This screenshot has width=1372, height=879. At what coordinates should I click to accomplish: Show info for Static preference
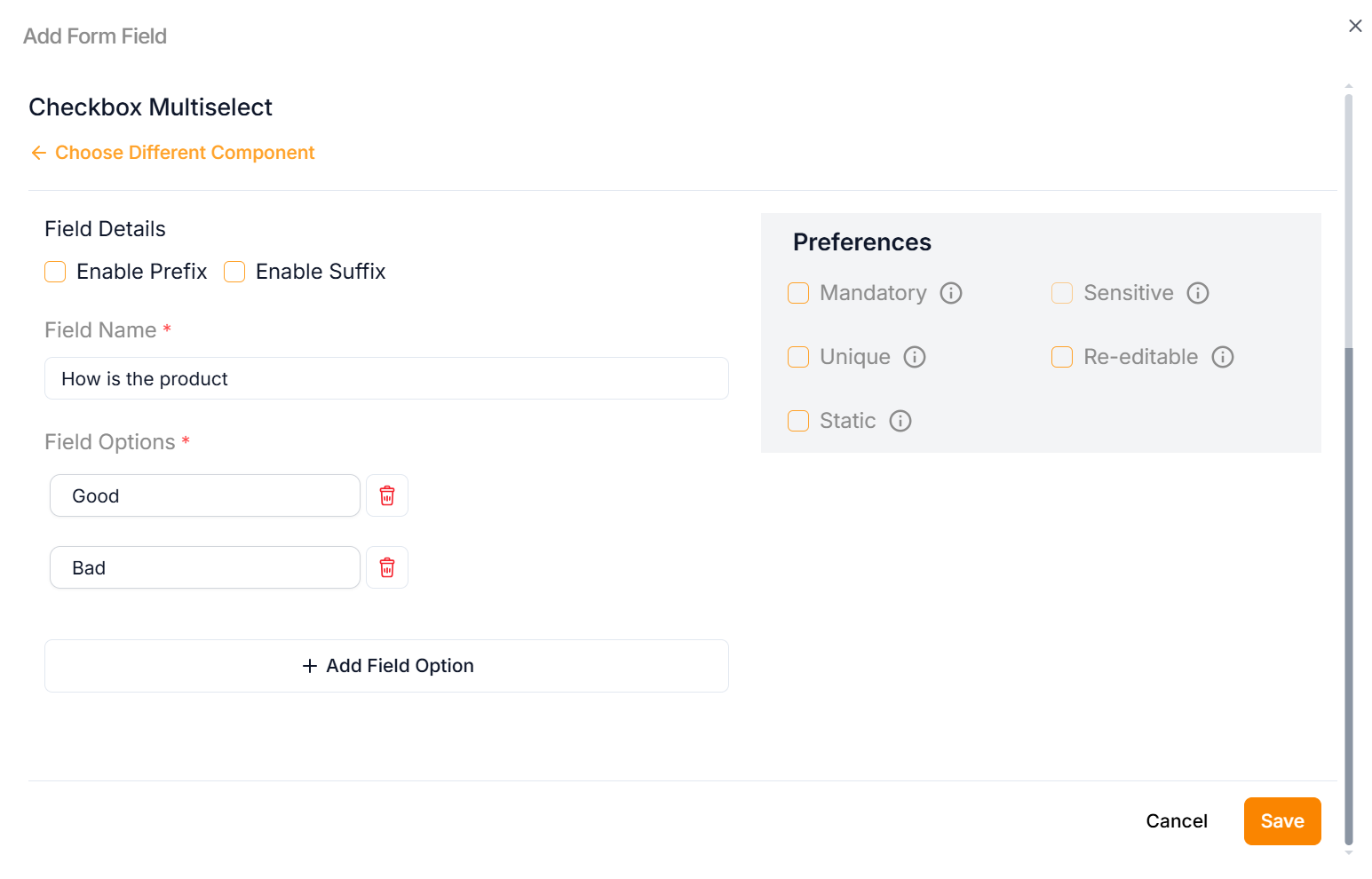click(x=900, y=421)
